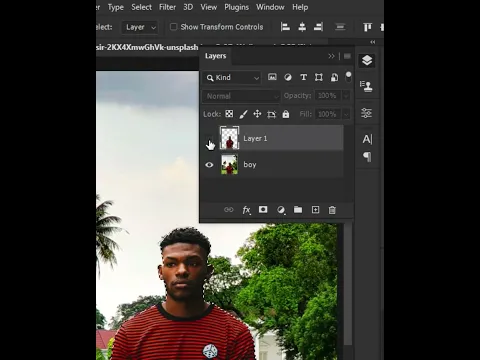Click the Opacity value field
This screenshot has width=480, height=360.
[328, 96]
